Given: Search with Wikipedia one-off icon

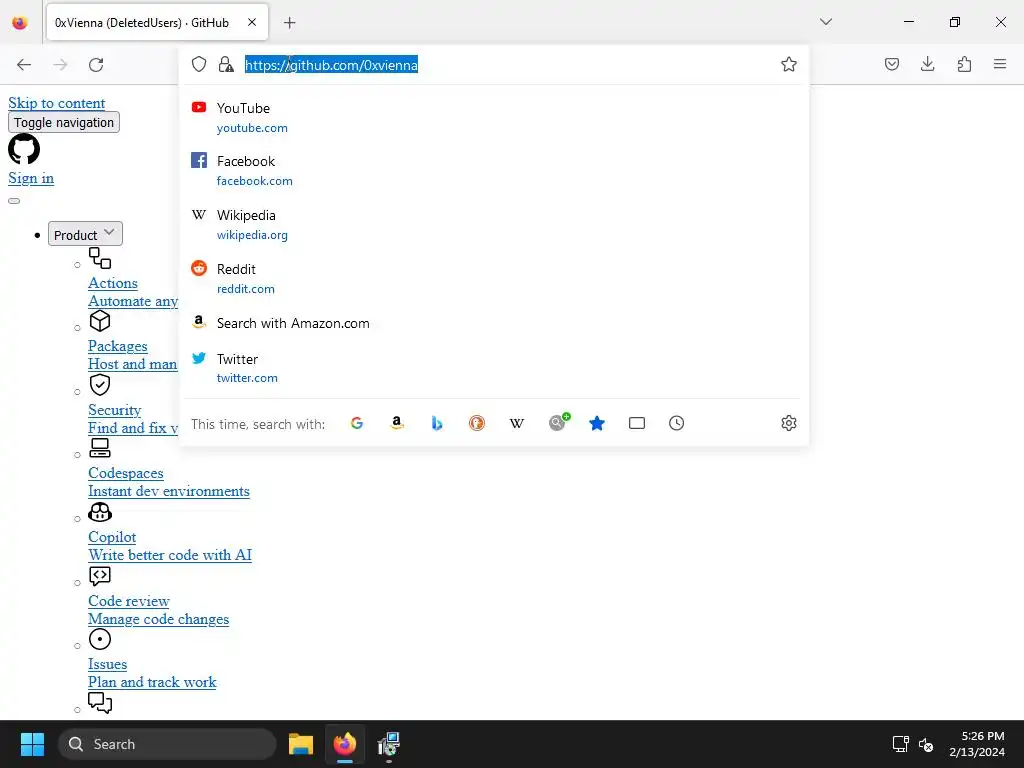Looking at the screenshot, I should tap(517, 423).
